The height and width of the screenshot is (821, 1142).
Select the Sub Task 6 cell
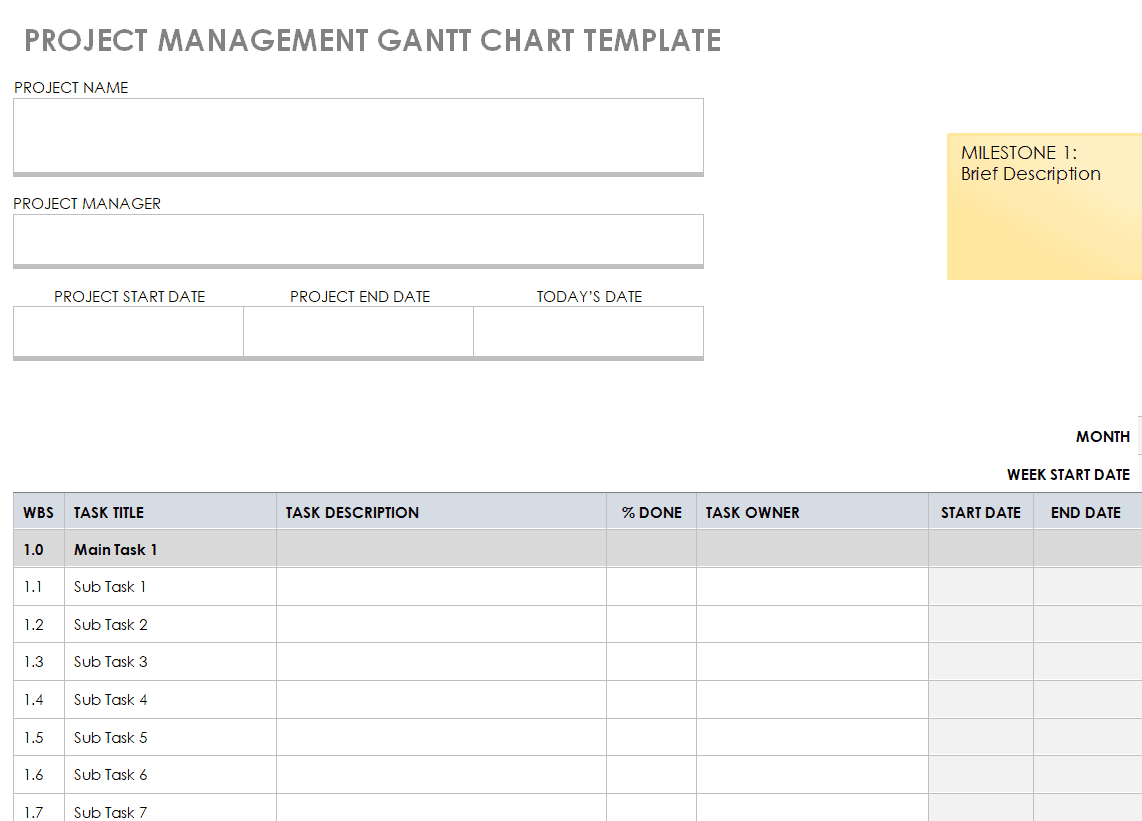170,774
